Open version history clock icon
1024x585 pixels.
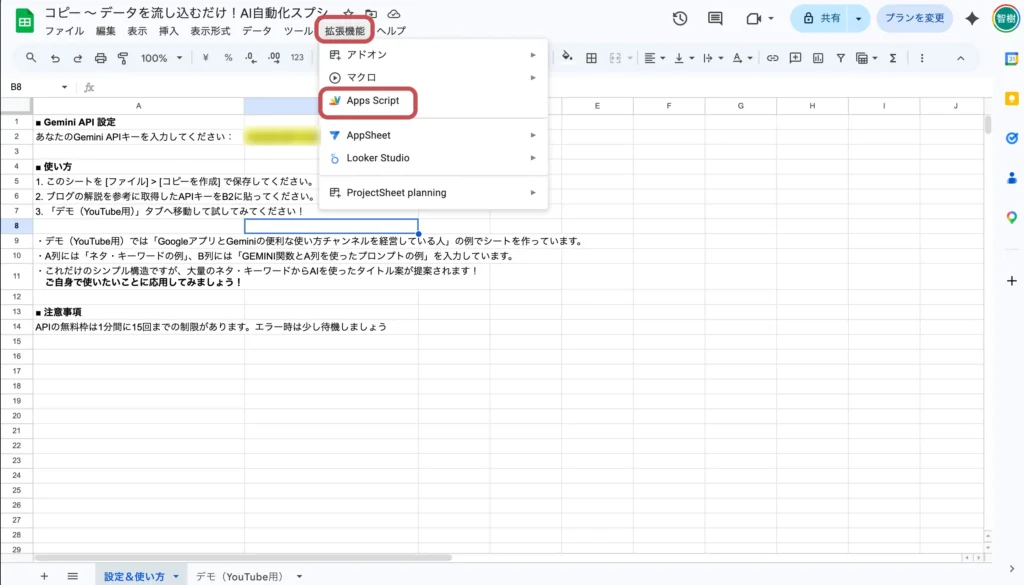[x=680, y=18]
